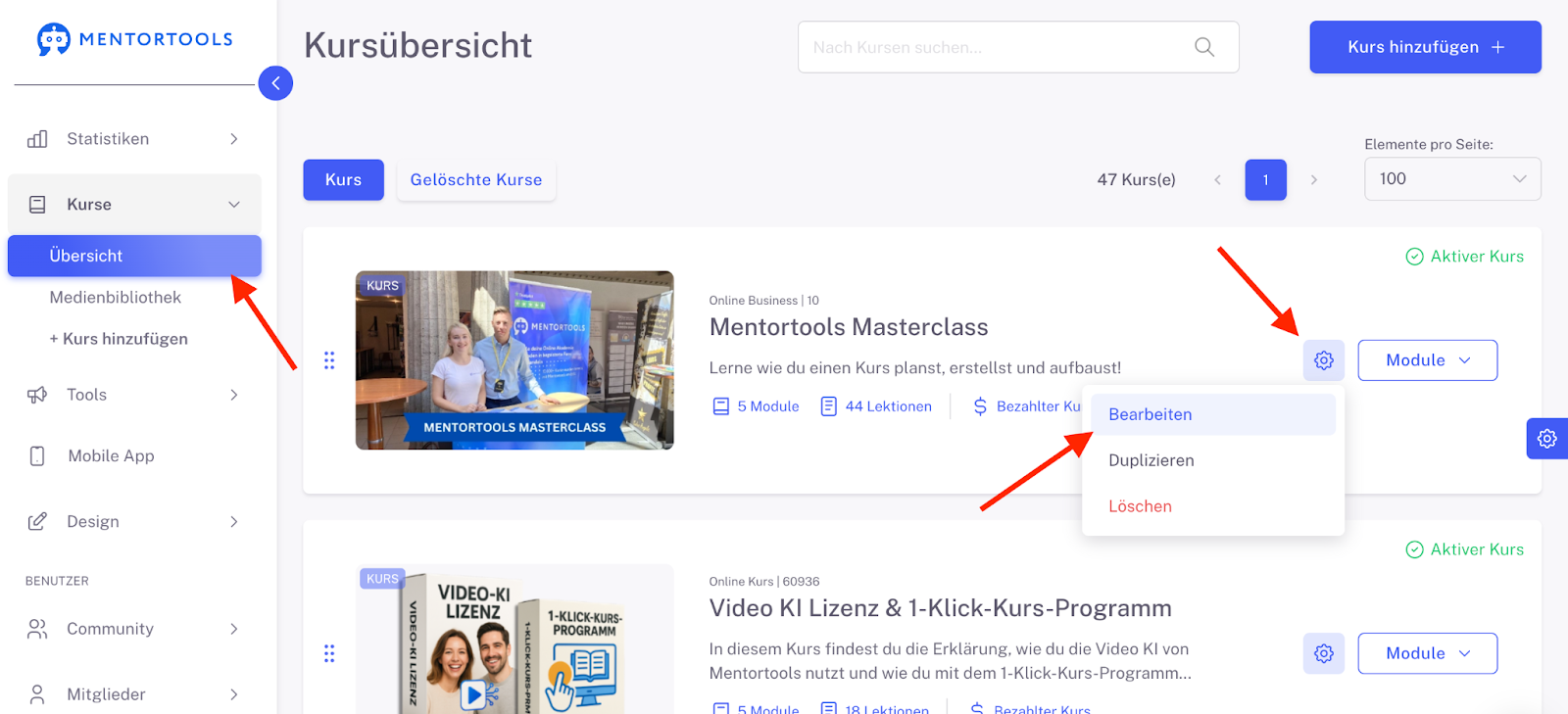1568x714 pixels.
Task: Click the Elemente pro Seite label
Action: (1429, 144)
